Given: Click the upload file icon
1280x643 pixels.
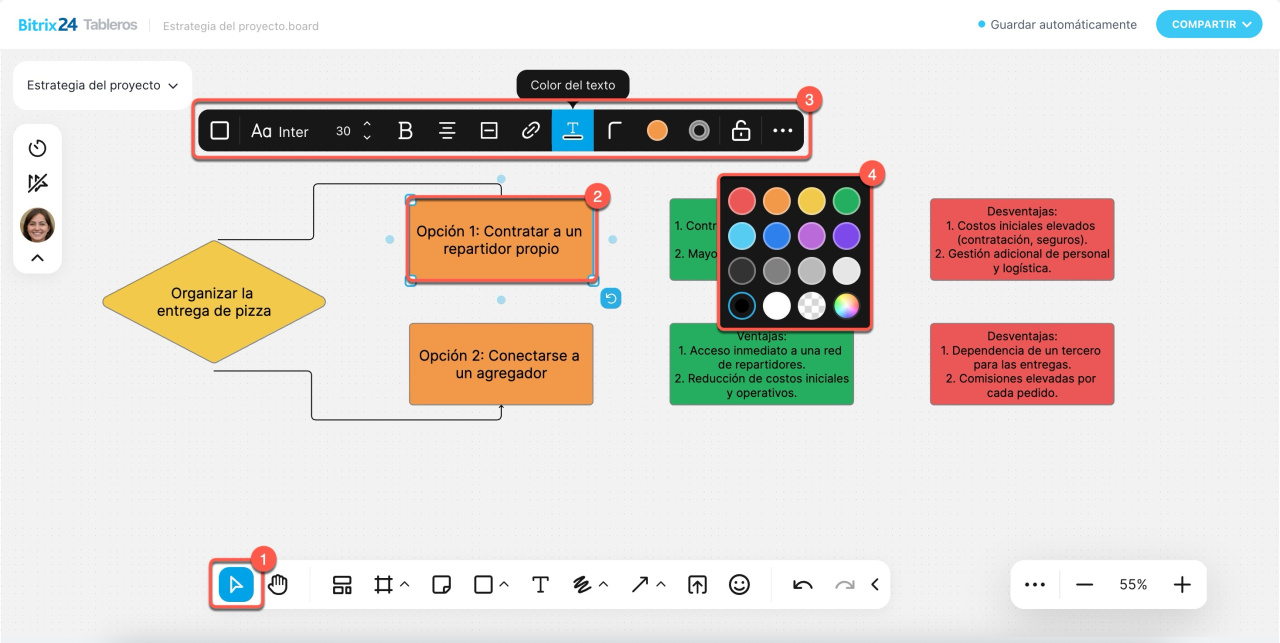Looking at the screenshot, I should click(697, 585).
